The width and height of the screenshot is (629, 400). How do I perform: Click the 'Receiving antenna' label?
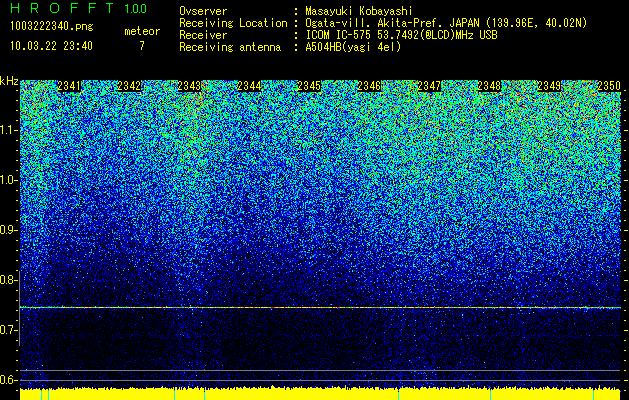(230, 47)
